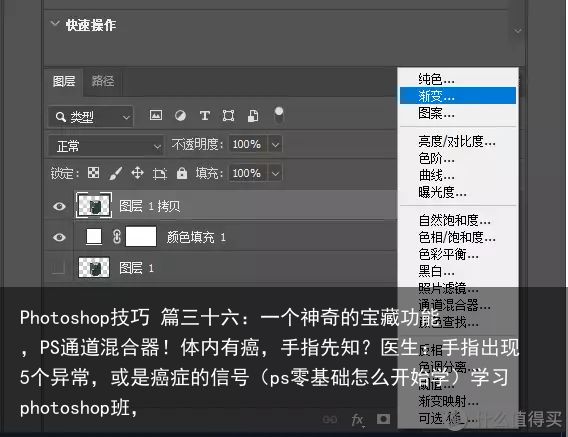Hide the 颜色填充 1 layer

point(59,237)
